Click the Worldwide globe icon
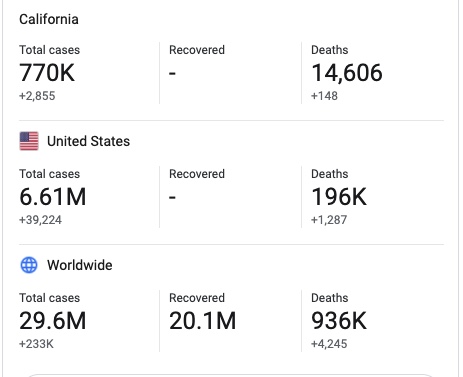Image resolution: width=463 pixels, height=377 pixels. (x=29, y=265)
